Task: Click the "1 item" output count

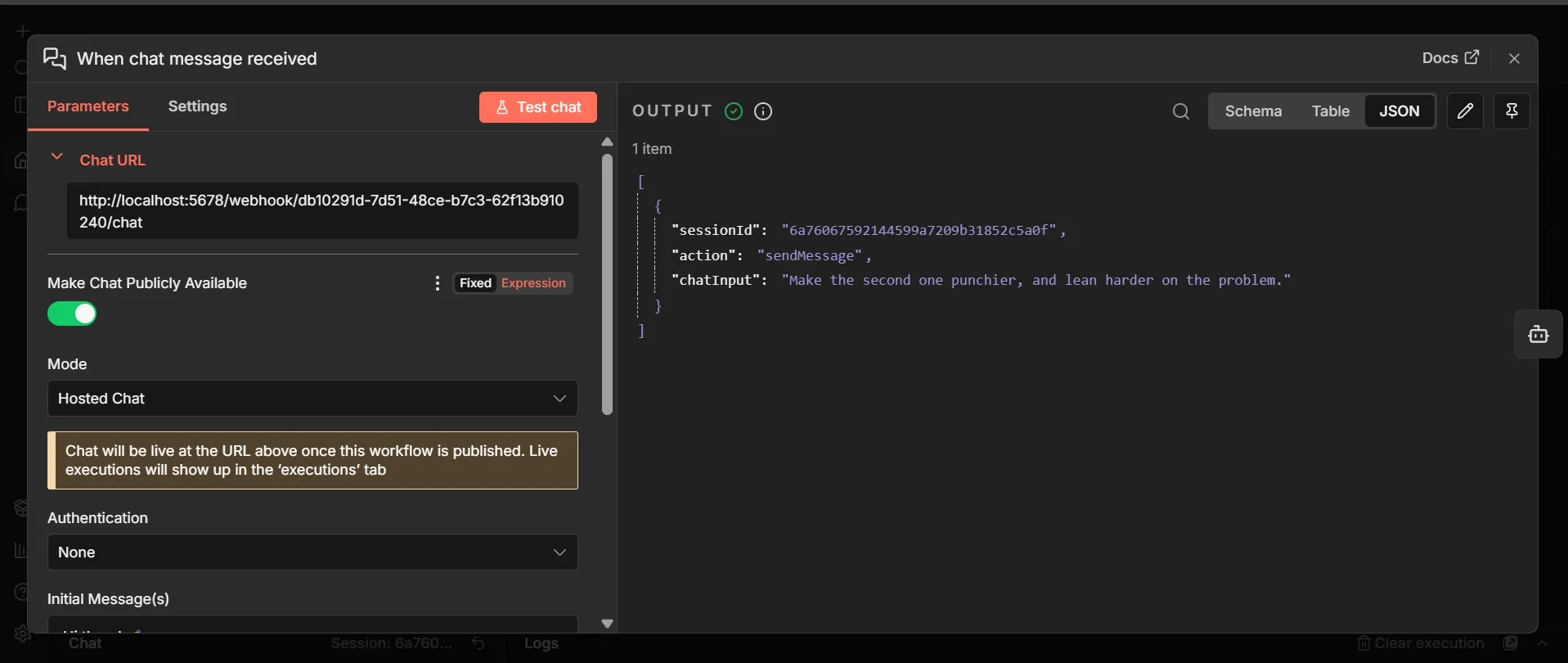Action: pyautogui.click(x=652, y=149)
